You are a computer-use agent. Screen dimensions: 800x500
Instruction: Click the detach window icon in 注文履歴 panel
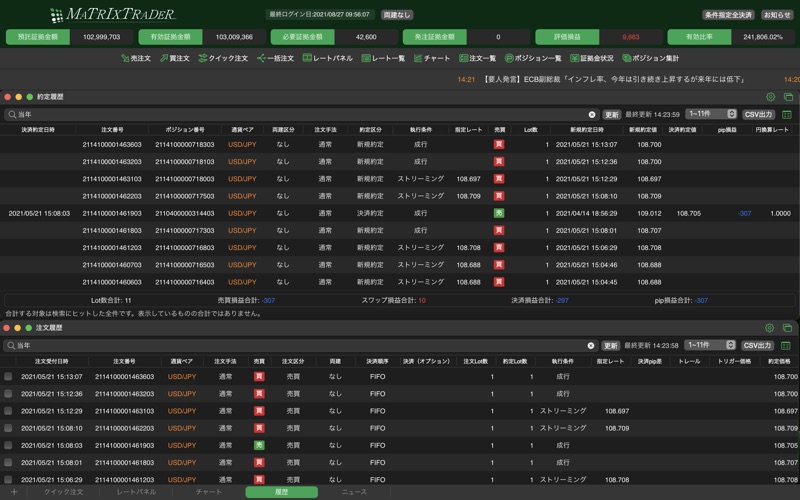(787, 328)
